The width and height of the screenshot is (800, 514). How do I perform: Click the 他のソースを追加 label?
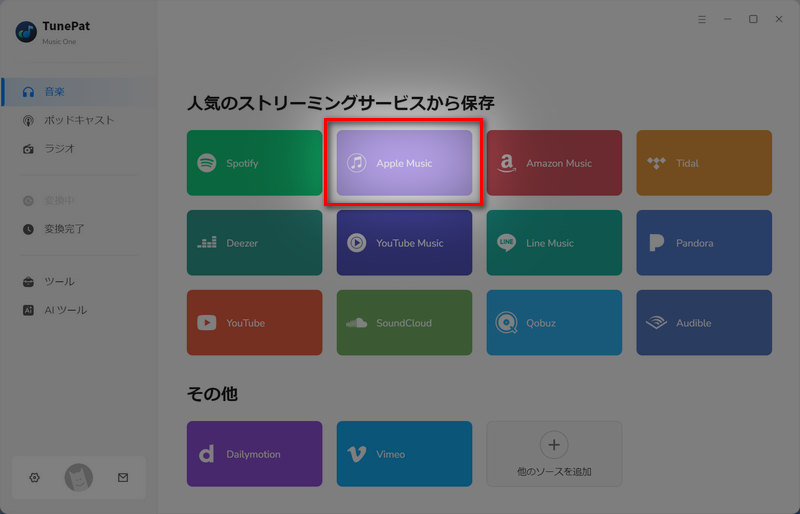pos(554,472)
